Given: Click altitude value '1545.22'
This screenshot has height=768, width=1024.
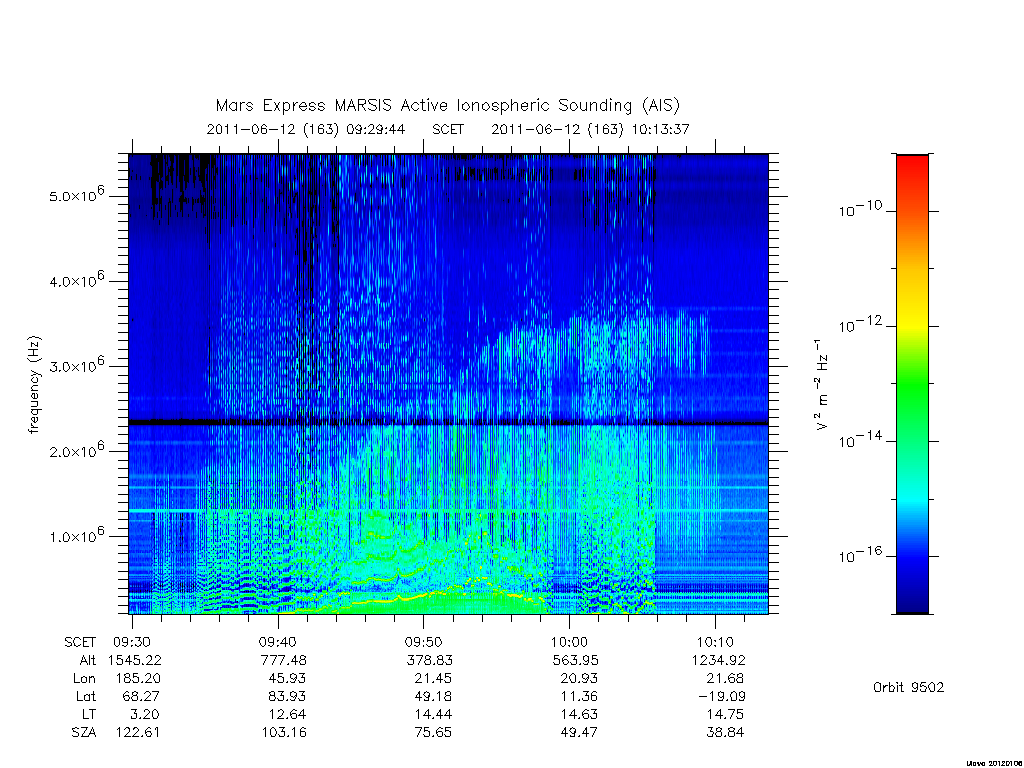Looking at the screenshot, I should [x=135, y=660].
